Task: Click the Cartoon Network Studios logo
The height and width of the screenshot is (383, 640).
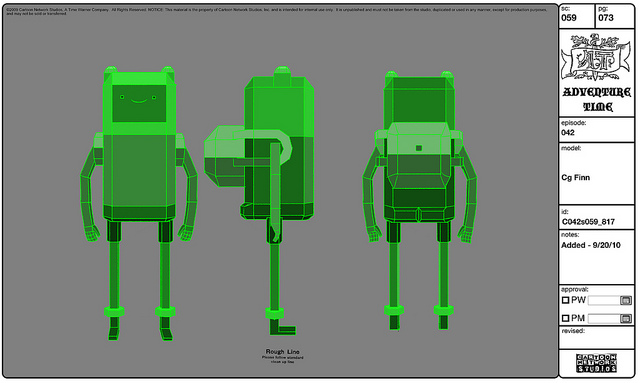Action: click(x=596, y=363)
